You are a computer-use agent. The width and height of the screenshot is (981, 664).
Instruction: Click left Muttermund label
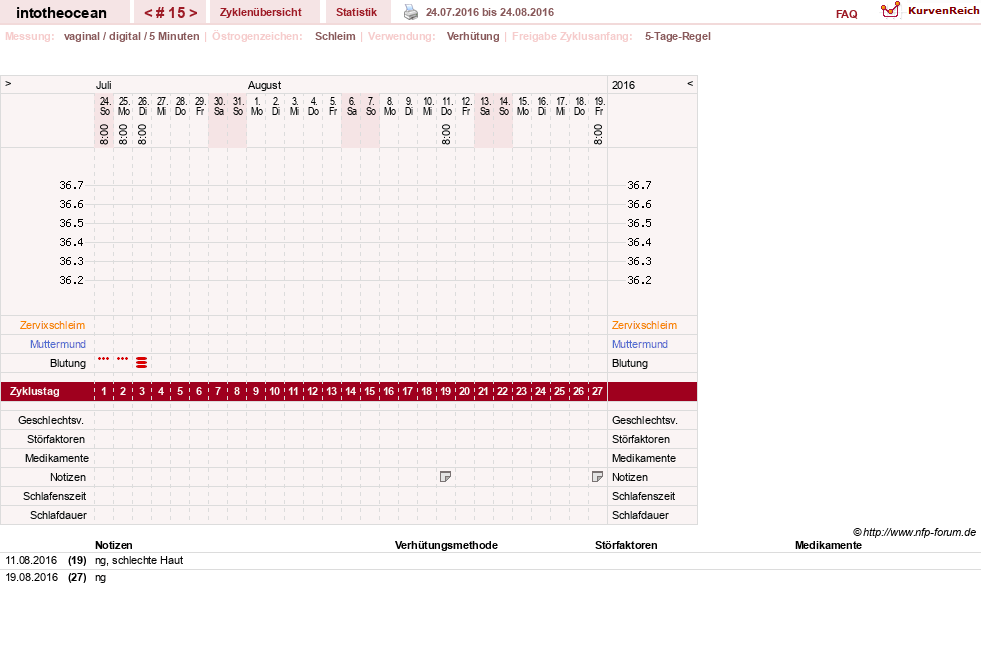coord(58,344)
